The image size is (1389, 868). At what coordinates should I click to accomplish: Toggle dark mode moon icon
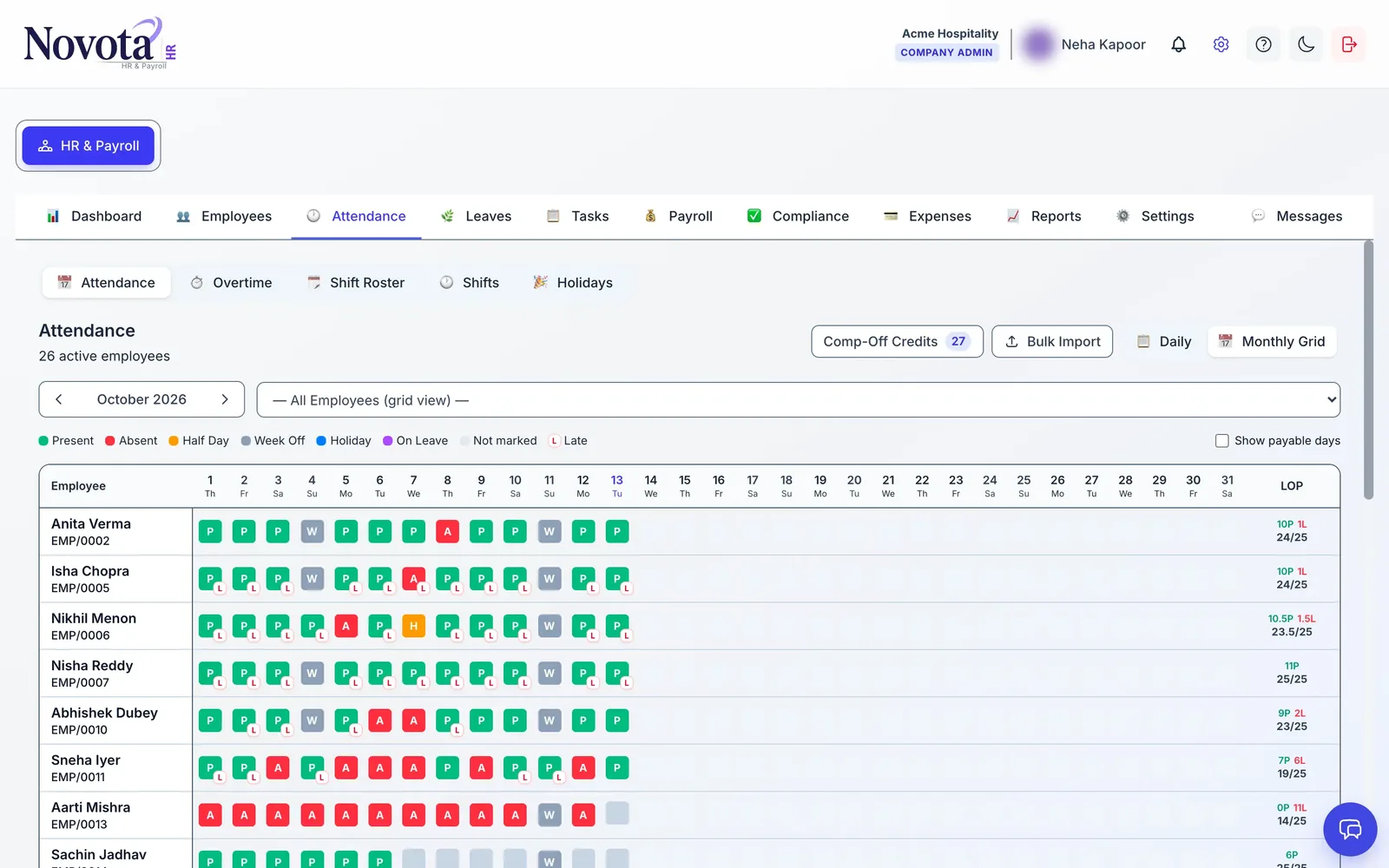click(x=1306, y=44)
